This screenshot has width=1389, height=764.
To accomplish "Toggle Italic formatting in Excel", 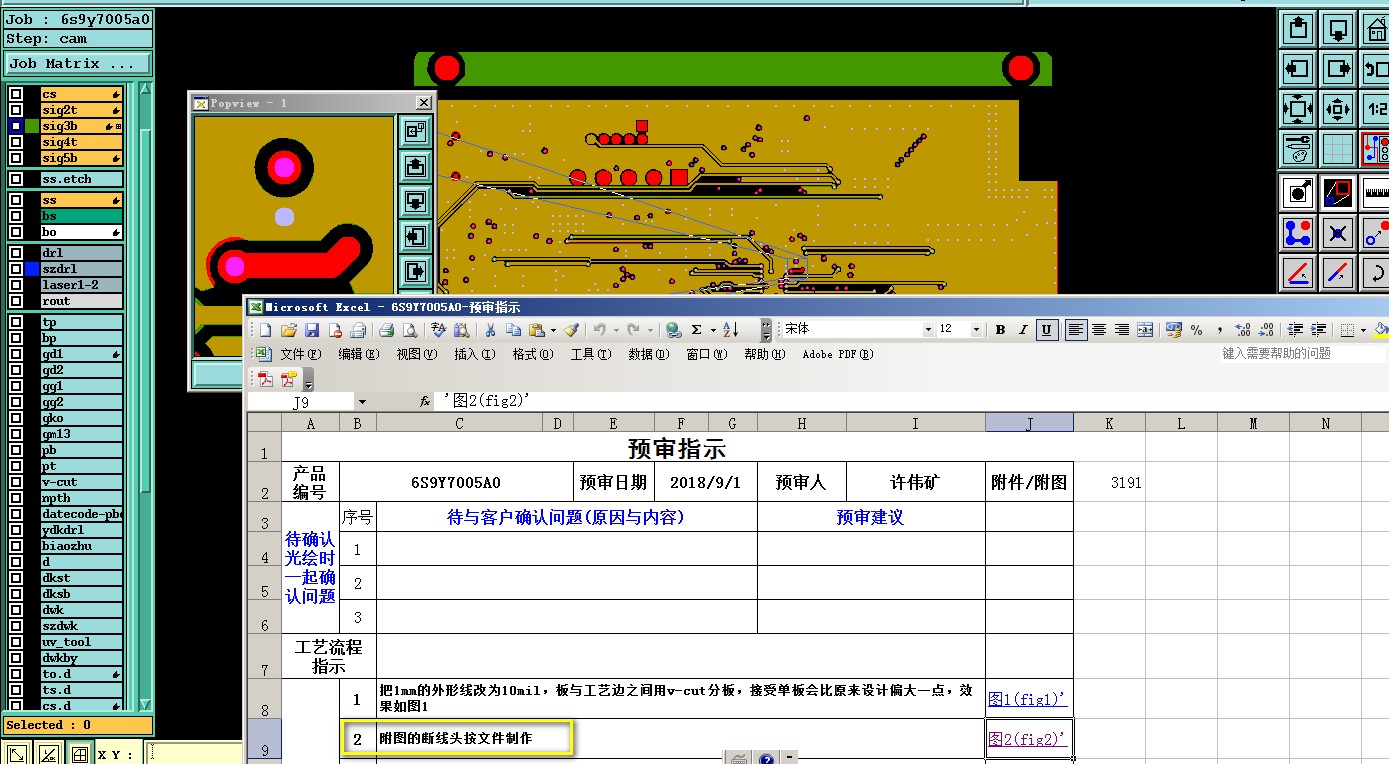I will (x=1023, y=330).
